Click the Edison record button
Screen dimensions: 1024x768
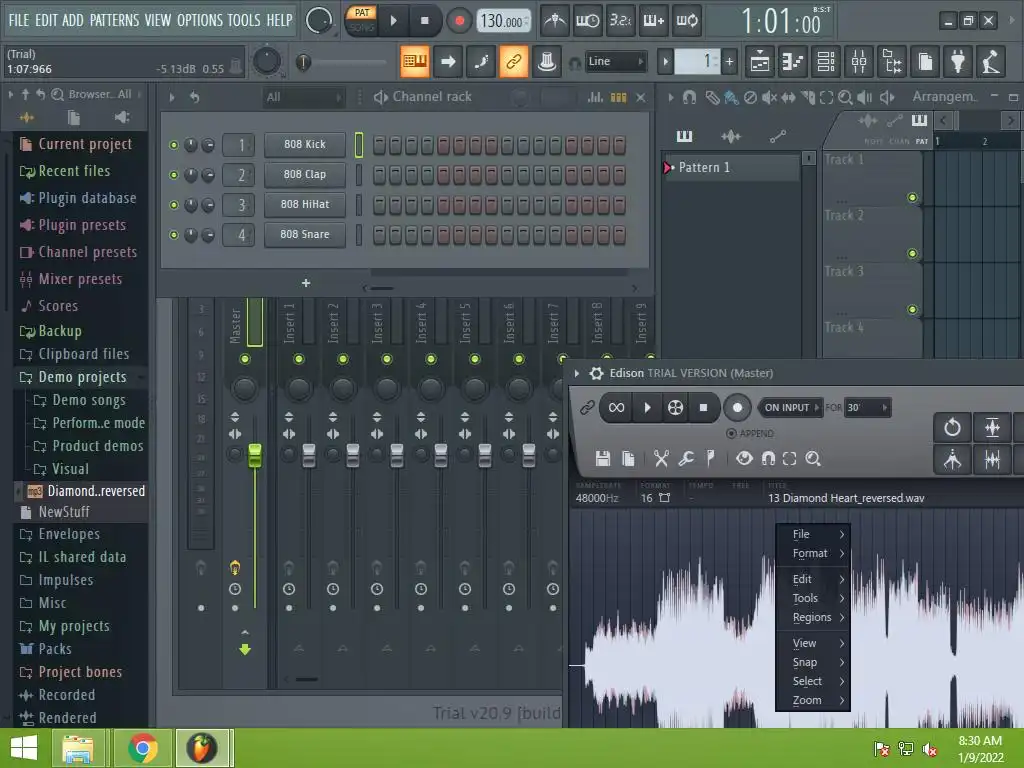point(737,408)
